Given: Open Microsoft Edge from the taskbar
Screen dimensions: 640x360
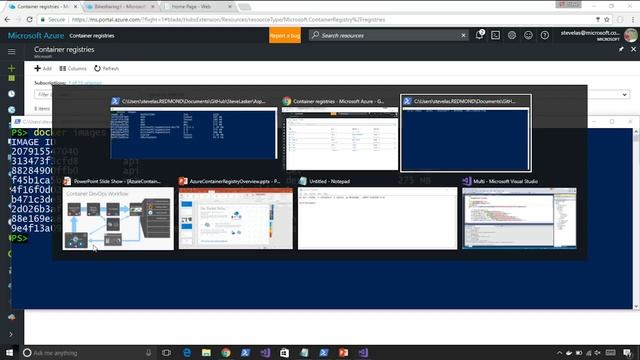Looking at the screenshot, I should [187, 352].
